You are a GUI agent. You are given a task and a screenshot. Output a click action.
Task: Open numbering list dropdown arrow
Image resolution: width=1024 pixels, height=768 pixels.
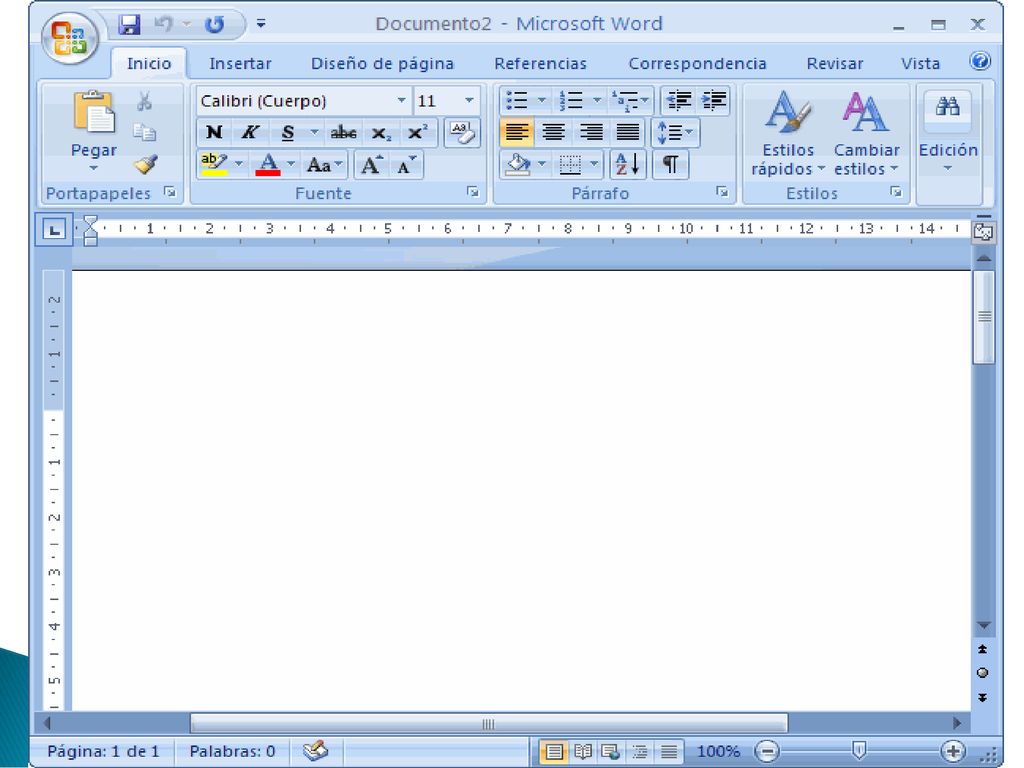click(597, 101)
